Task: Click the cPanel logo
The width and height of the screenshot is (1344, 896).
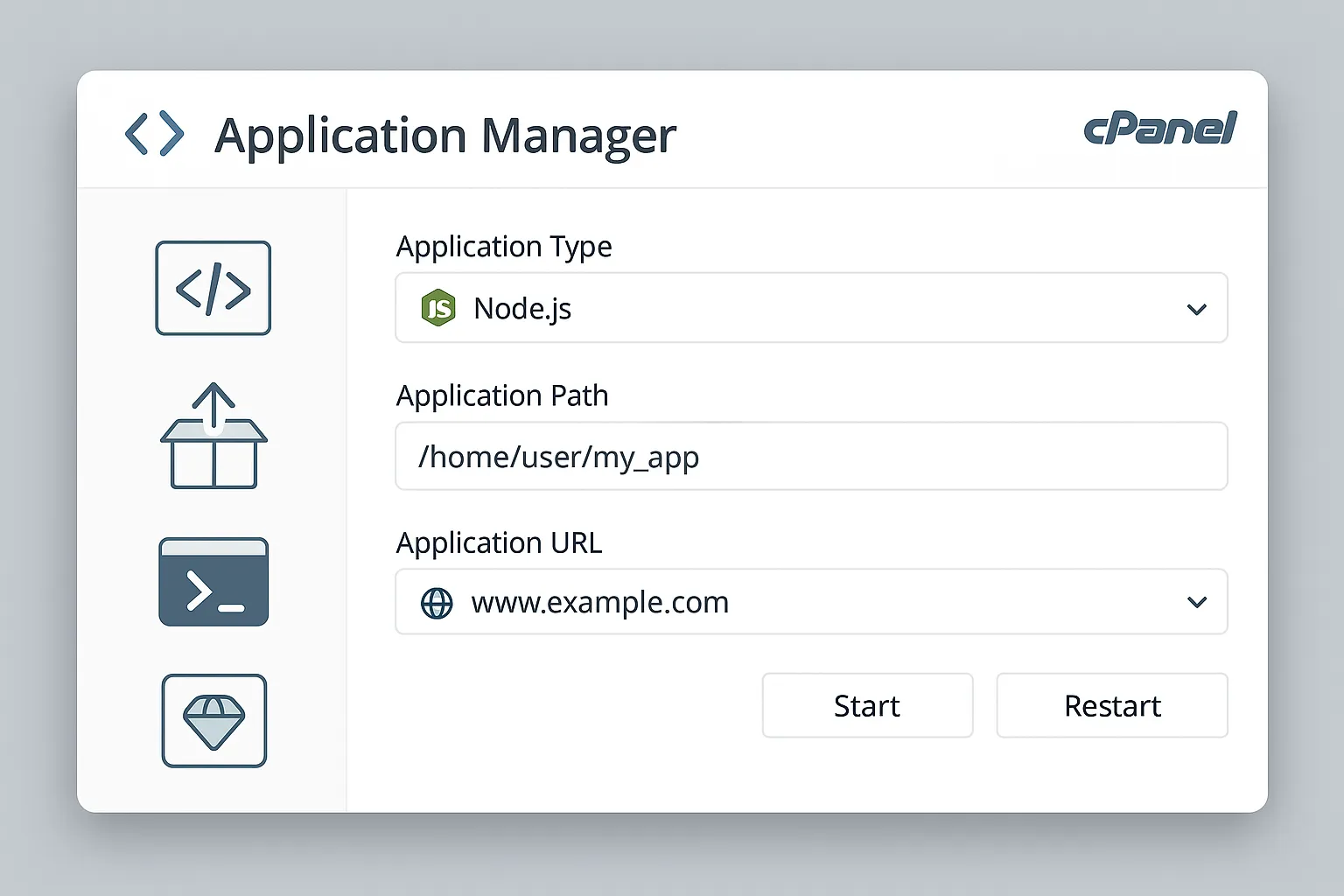Action: click(x=1159, y=129)
